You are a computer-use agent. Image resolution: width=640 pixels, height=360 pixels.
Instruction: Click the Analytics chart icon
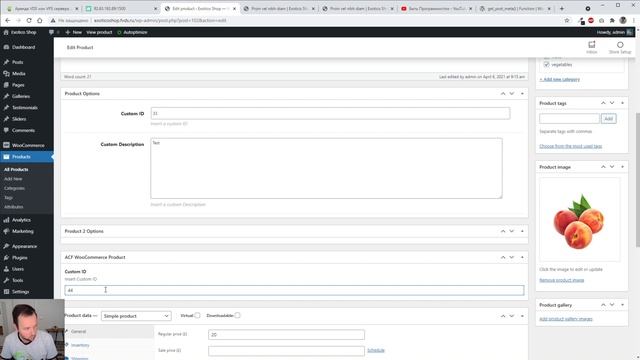(x=6, y=220)
